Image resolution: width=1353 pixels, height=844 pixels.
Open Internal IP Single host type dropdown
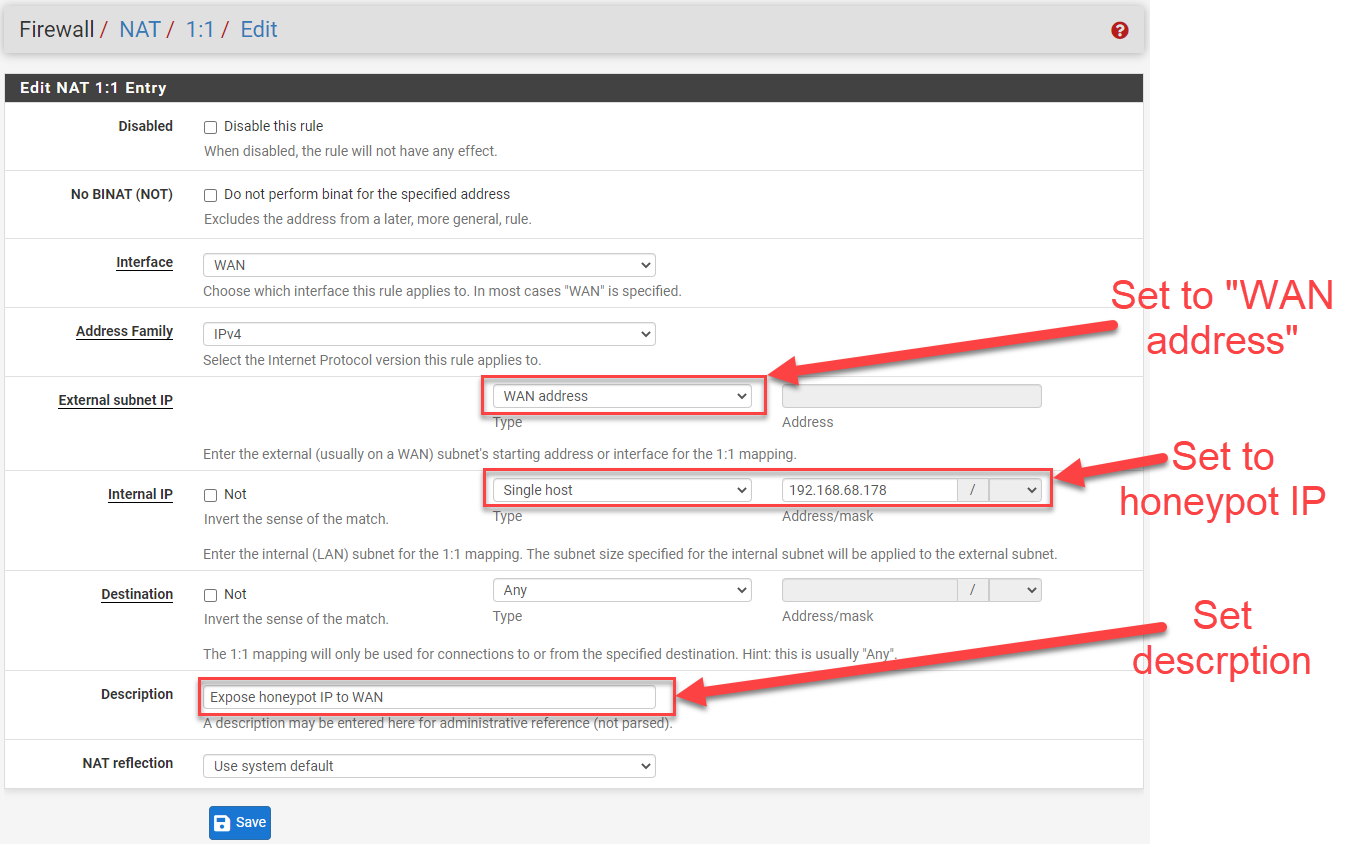click(622, 490)
